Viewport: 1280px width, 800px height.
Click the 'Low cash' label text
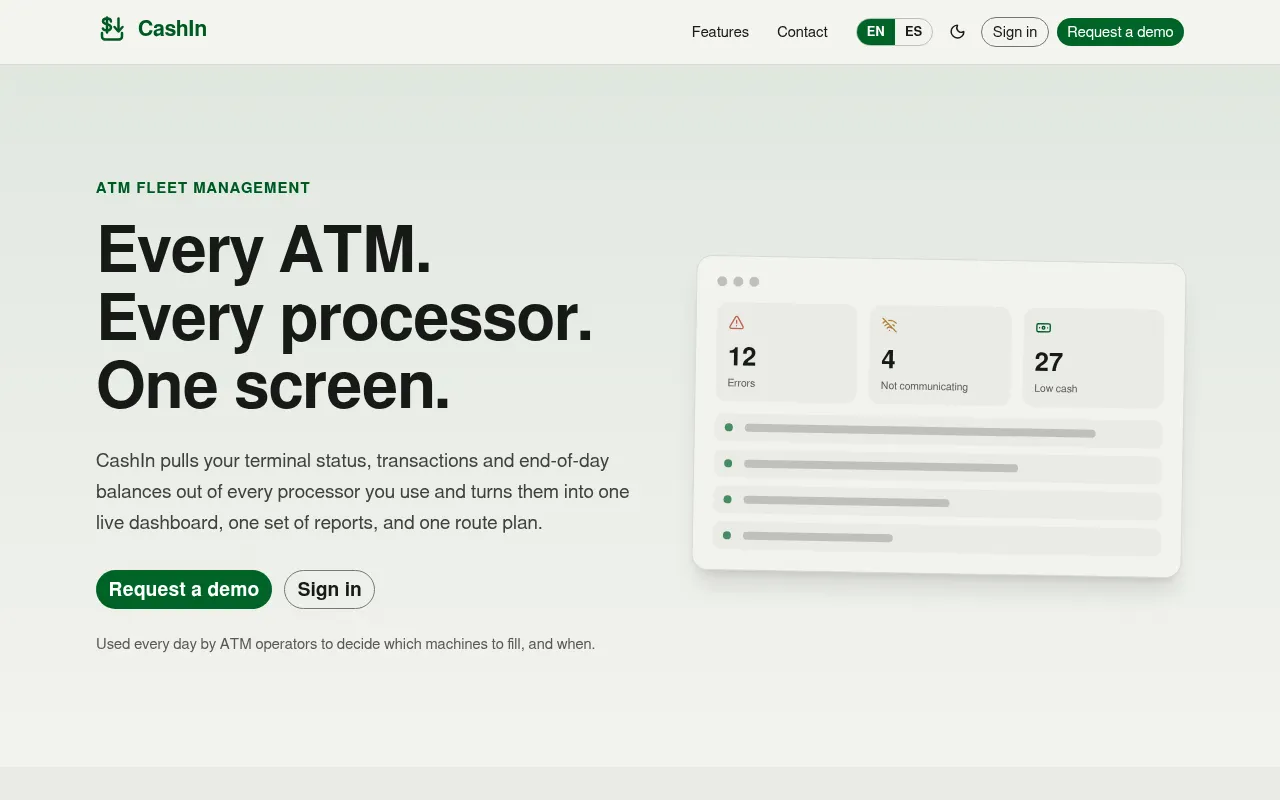[1056, 388]
